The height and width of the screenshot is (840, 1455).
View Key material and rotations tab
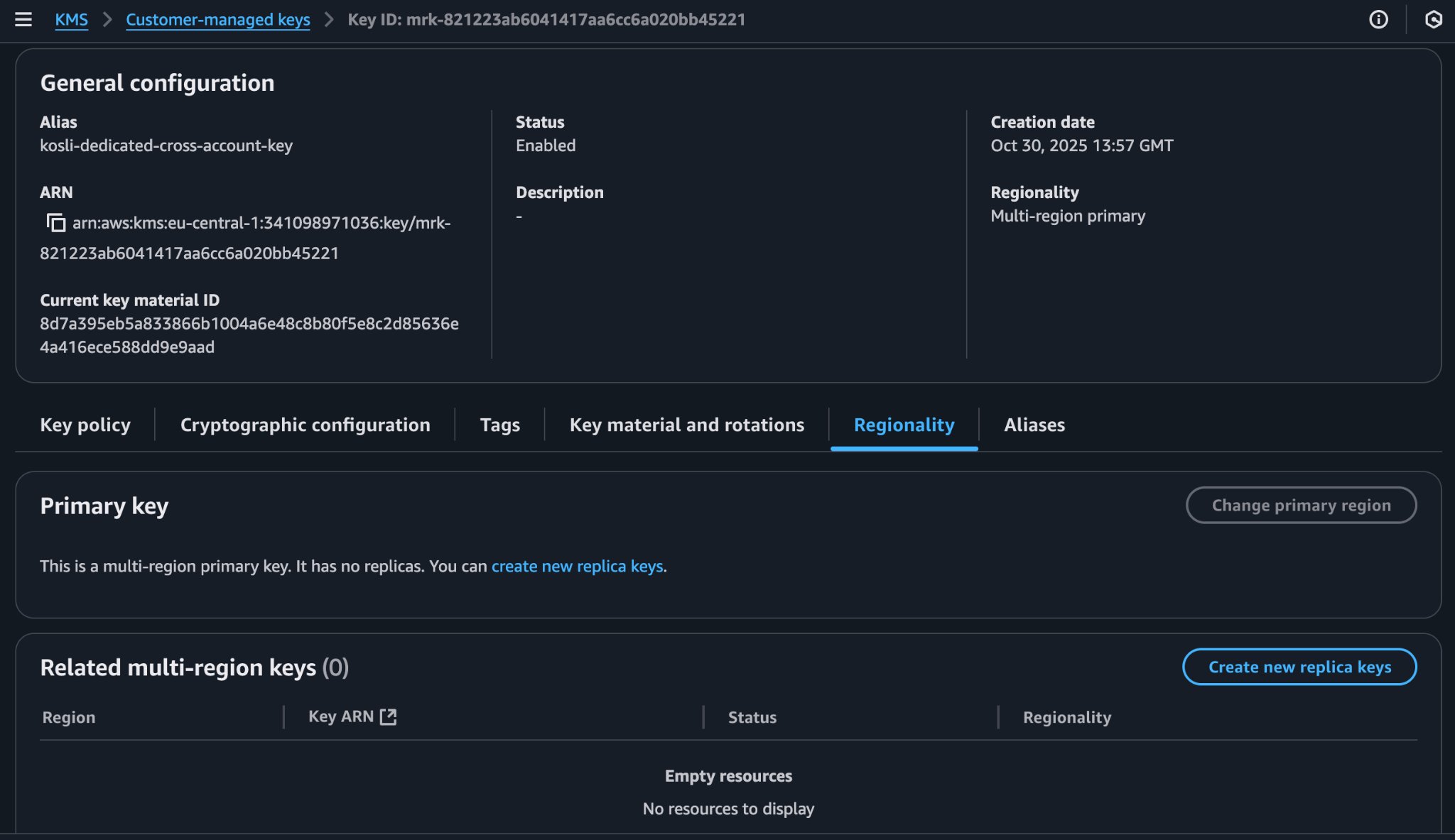point(687,425)
